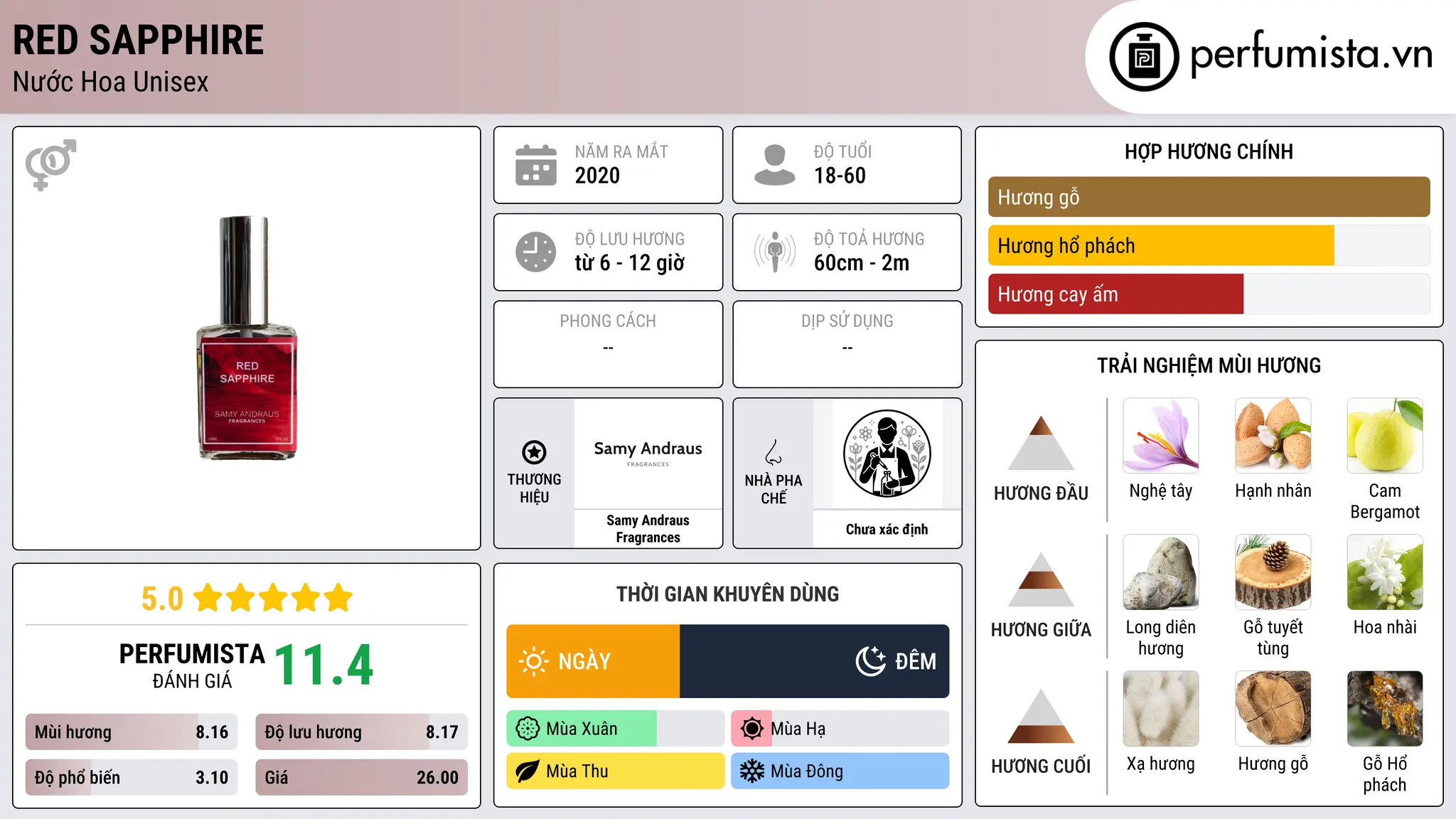Select the Hương gỗ wood note image
This screenshot has width=1456, height=819.
[1273, 708]
